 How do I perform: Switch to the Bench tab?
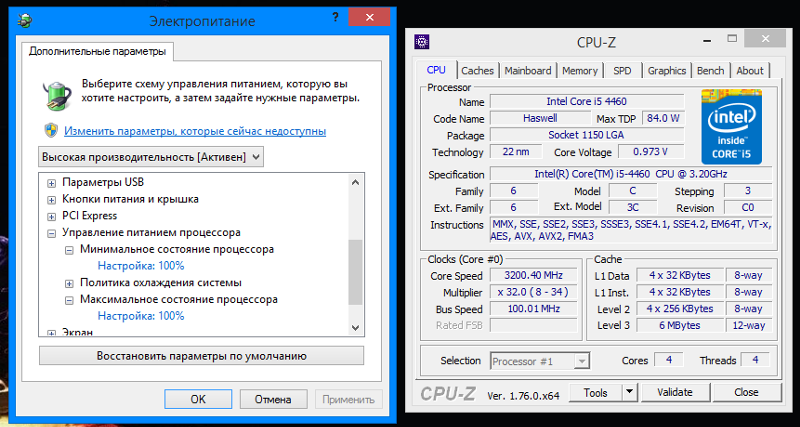[x=710, y=71]
